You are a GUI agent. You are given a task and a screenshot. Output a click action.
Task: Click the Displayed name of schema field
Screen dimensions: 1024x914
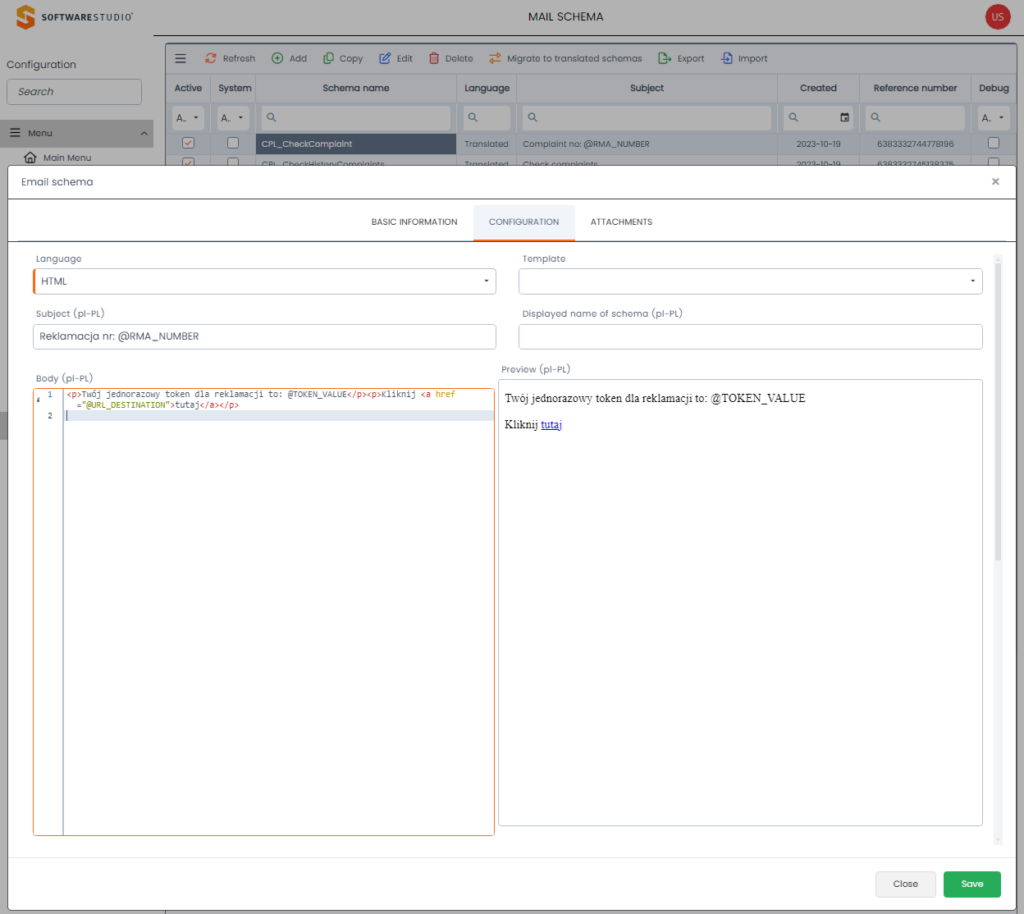point(750,337)
